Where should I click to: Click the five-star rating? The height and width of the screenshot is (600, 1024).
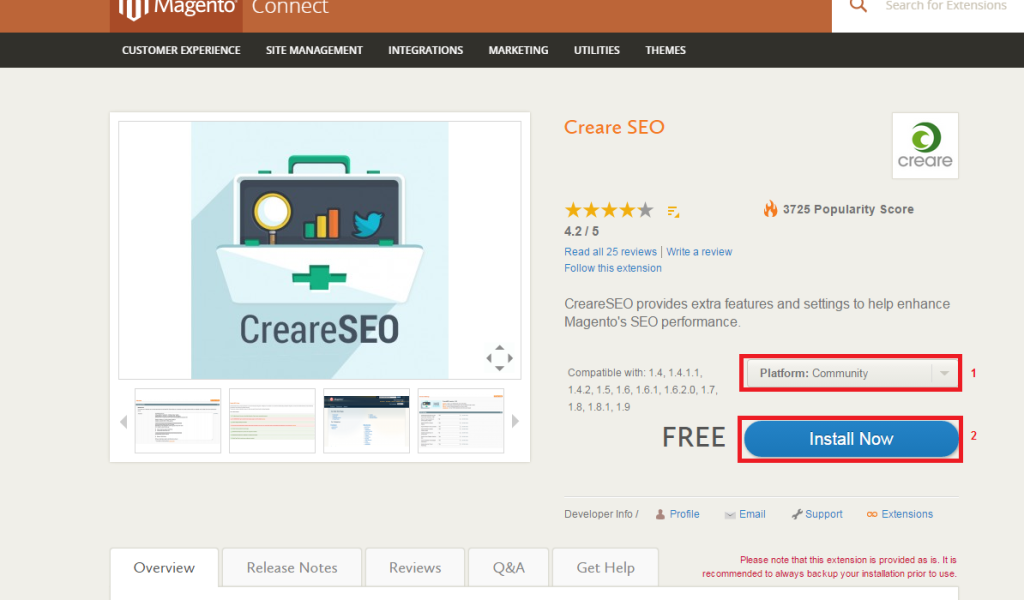pos(609,210)
